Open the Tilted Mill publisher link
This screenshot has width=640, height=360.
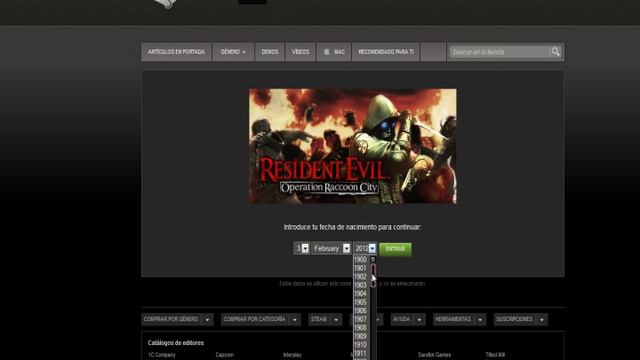pyautogui.click(x=495, y=355)
